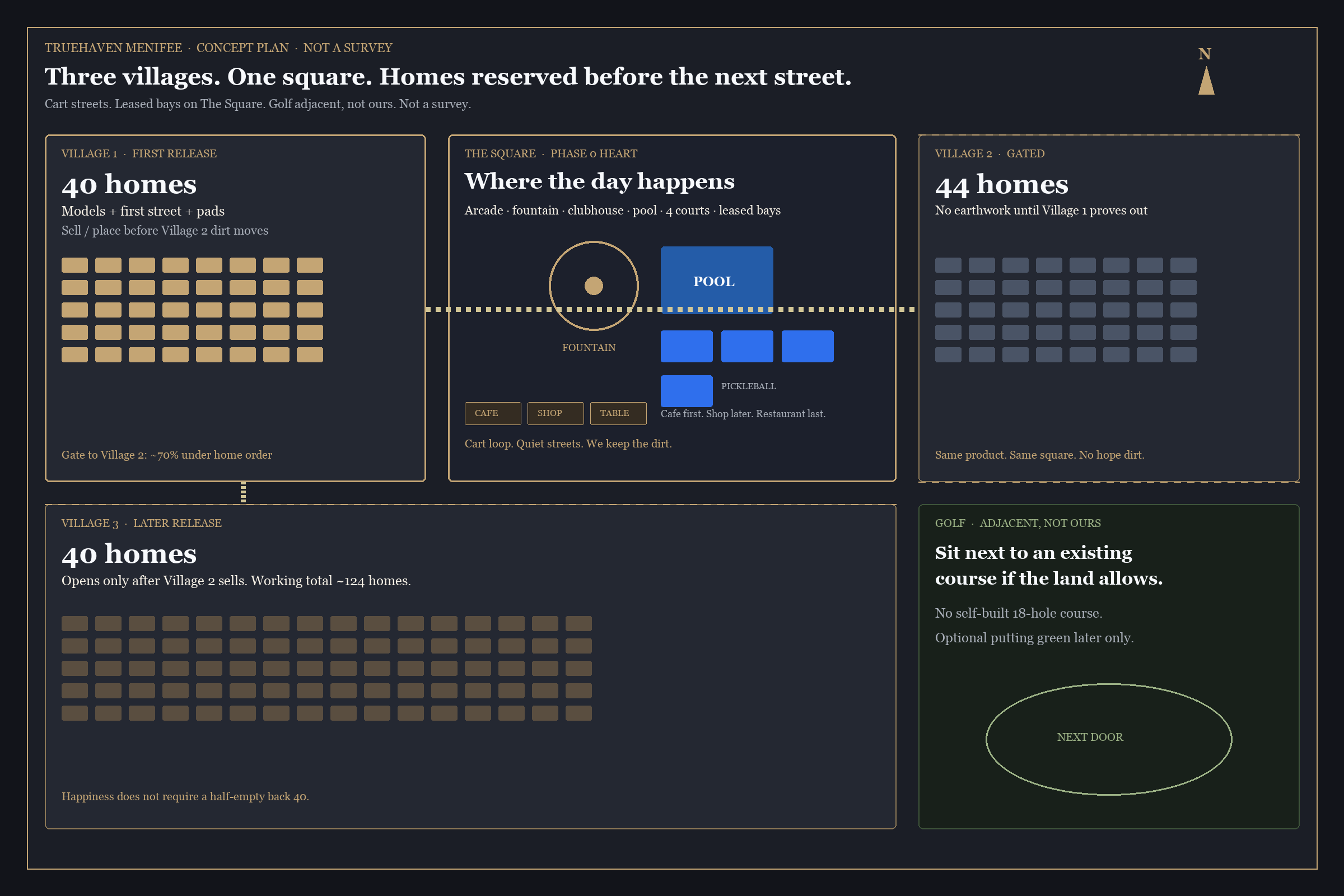Select the pickleball court beside PICKLEBALL label
Screen dimensions: 1344x896
tap(687, 391)
